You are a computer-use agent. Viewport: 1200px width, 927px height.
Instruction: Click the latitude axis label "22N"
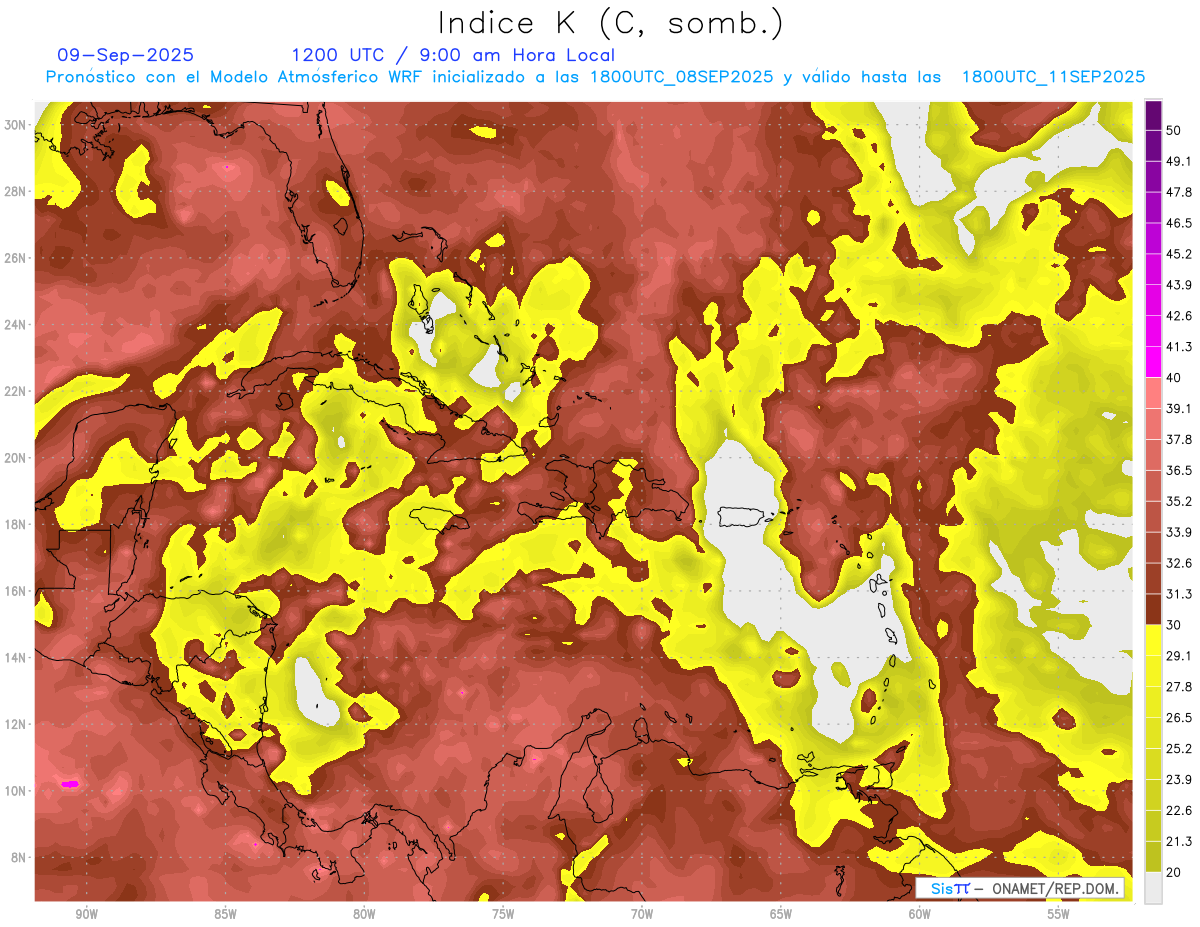click(x=15, y=391)
